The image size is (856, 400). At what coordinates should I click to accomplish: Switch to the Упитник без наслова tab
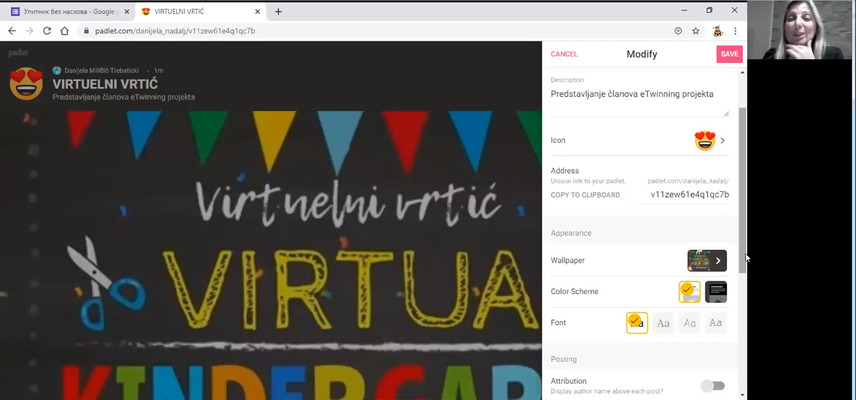click(69, 11)
